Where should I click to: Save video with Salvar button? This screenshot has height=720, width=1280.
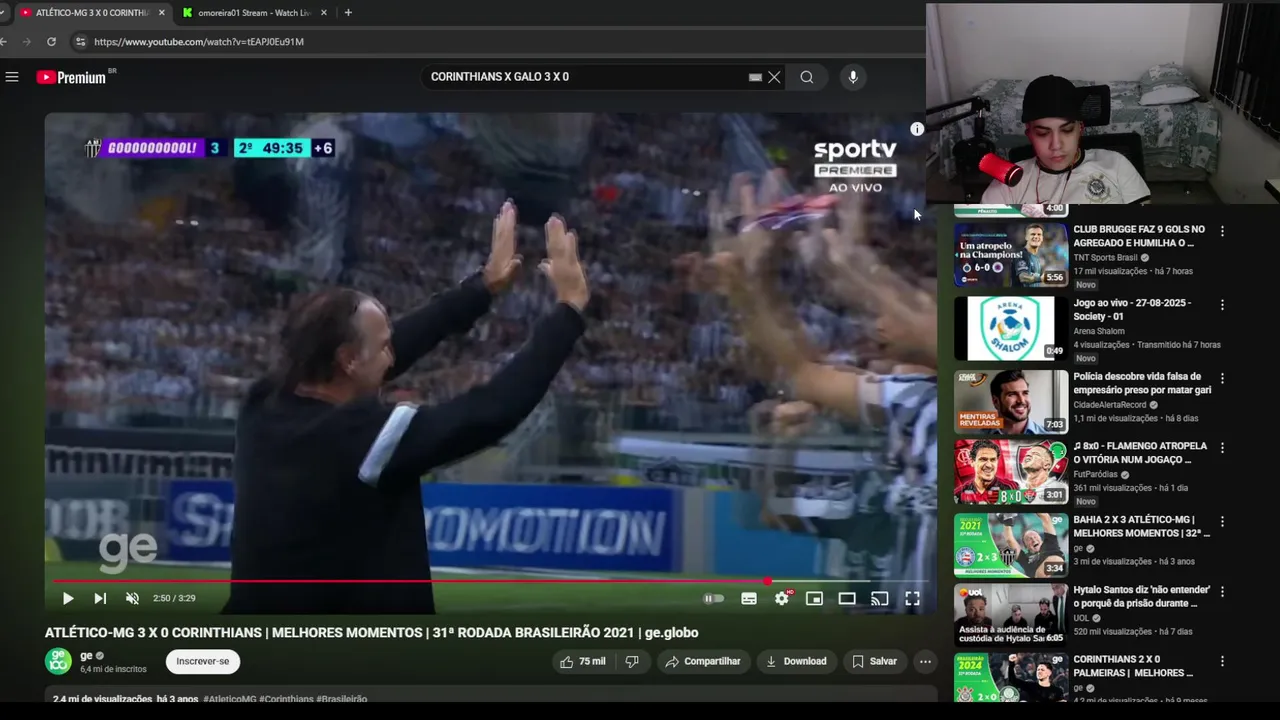tap(875, 661)
